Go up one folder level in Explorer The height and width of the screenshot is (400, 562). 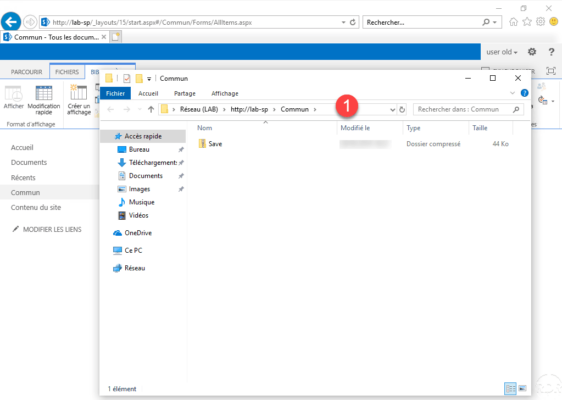pos(151,109)
